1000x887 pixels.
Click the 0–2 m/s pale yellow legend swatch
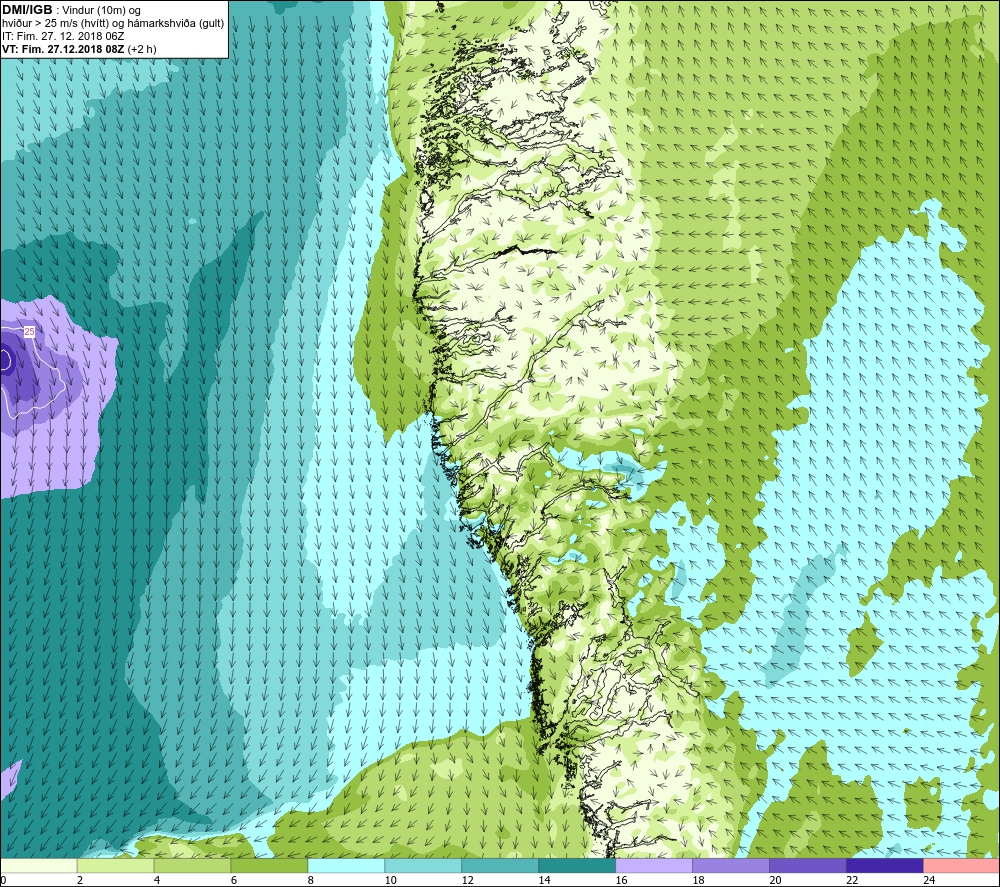coord(39,865)
